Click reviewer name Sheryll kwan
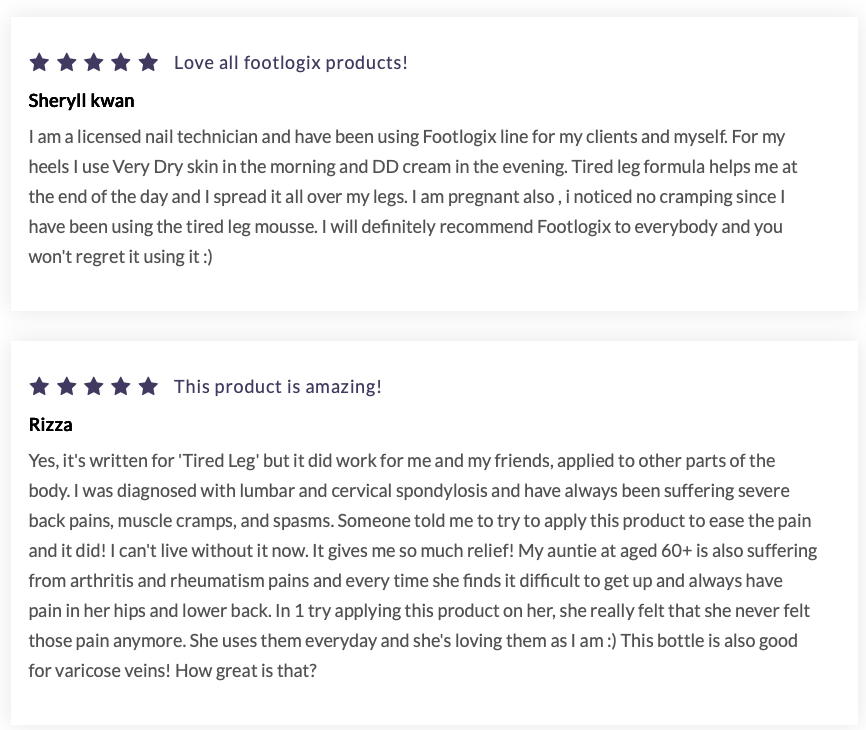 [81, 100]
